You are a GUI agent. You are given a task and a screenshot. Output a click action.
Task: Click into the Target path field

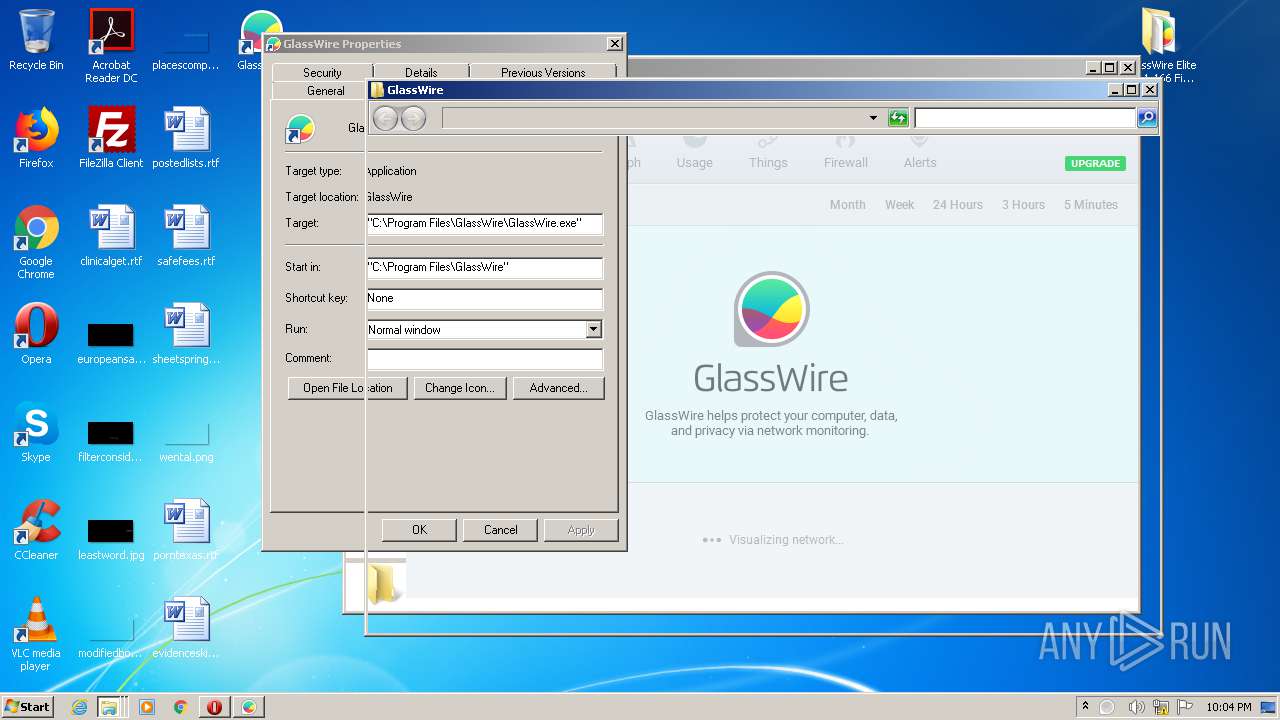click(484, 224)
